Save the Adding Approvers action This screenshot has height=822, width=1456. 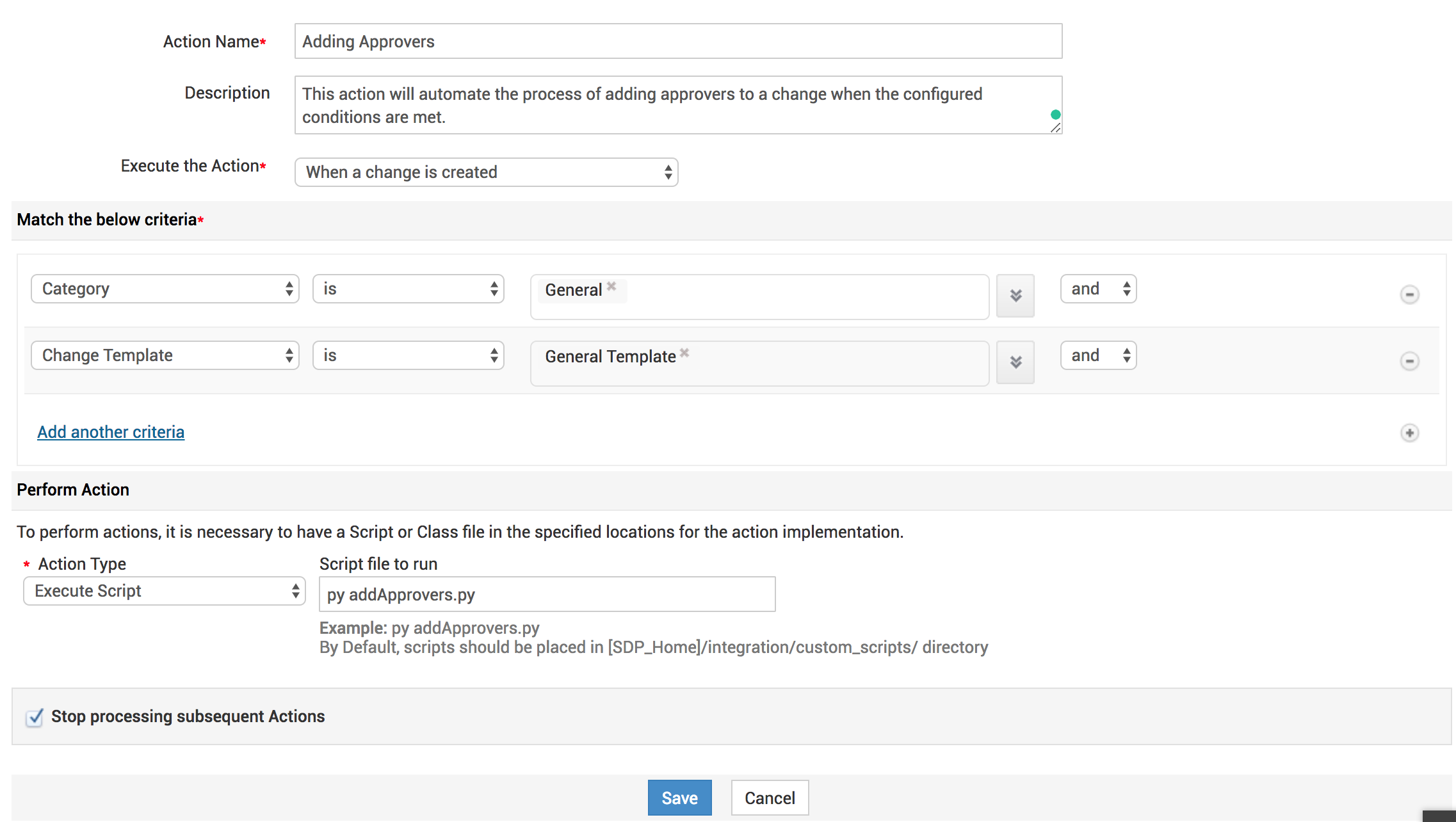point(679,798)
